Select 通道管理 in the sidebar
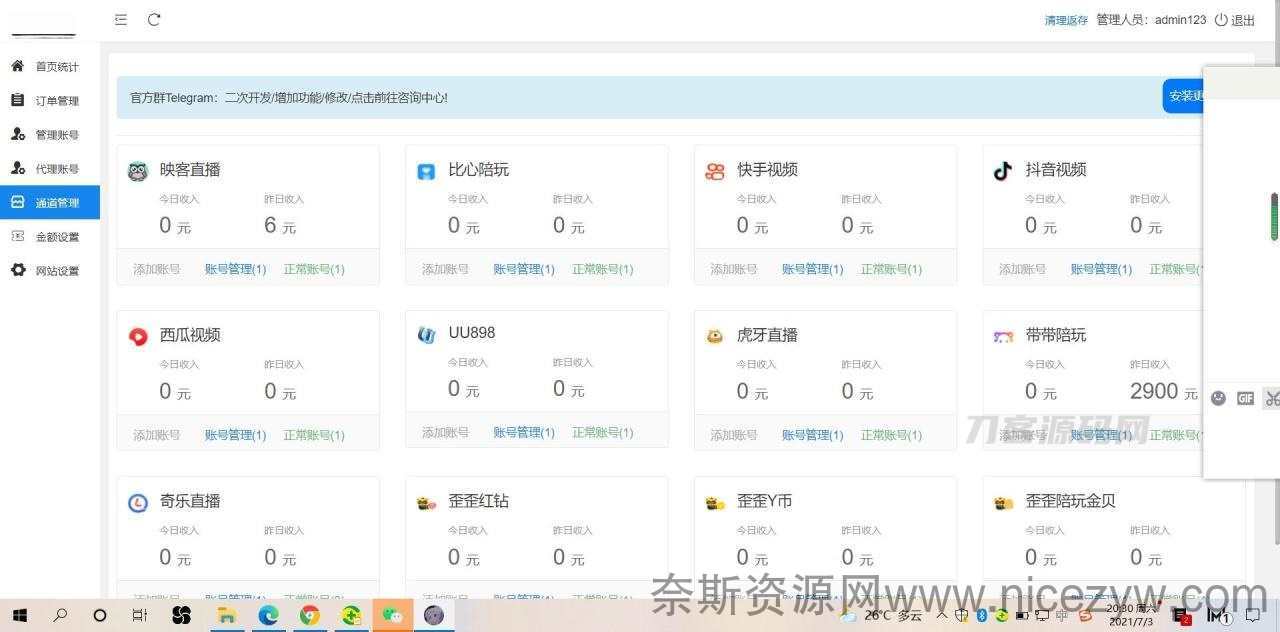The height and width of the screenshot is (632, 1280). click(50, 203)
